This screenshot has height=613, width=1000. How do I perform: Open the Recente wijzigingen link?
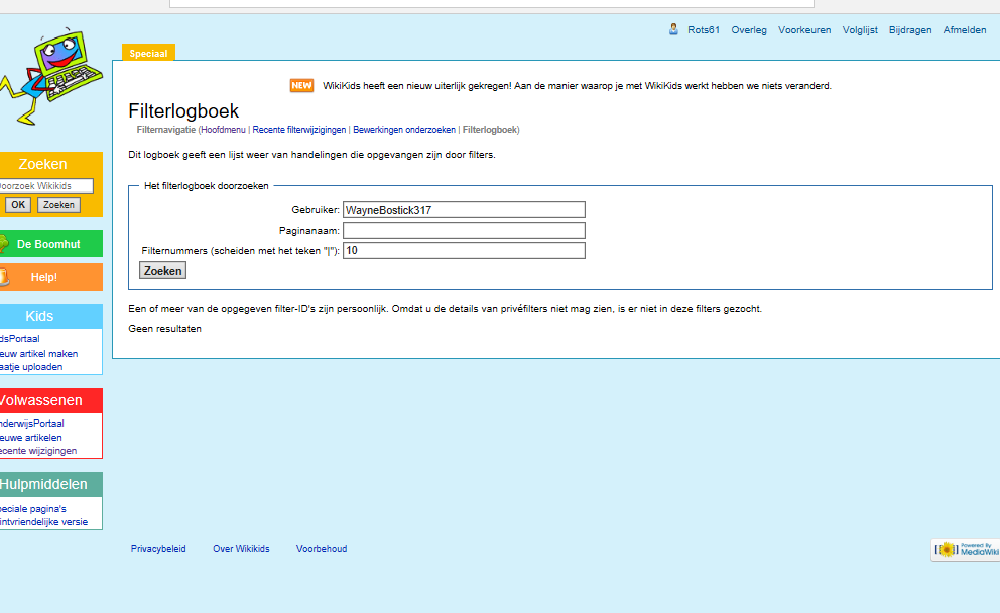(x=38, y=451)
